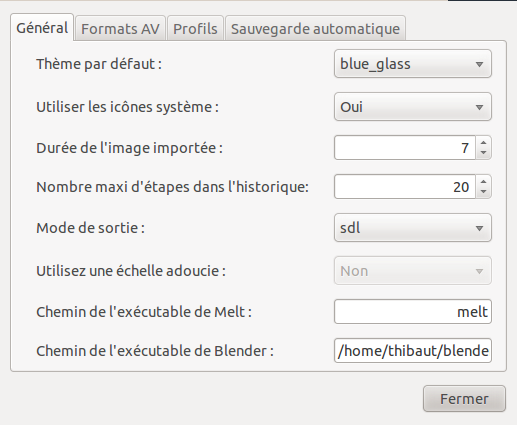The width and height of the screenshot is (517, 425).
Task: Open the Thème par défaut dropdown
Action: pyautogui.click(x=413, y=64)
